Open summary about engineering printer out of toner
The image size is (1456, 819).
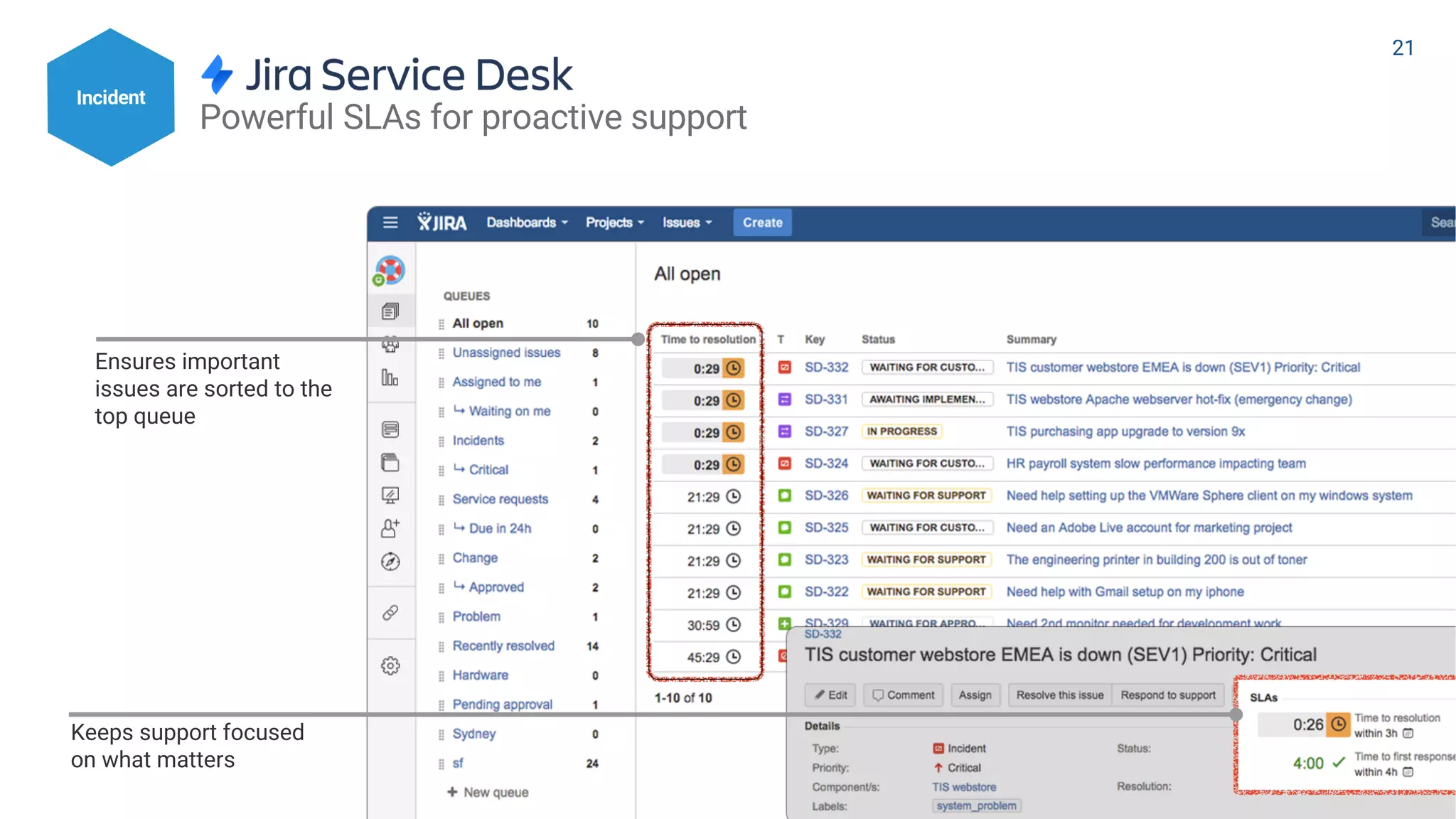[1157, 560]
